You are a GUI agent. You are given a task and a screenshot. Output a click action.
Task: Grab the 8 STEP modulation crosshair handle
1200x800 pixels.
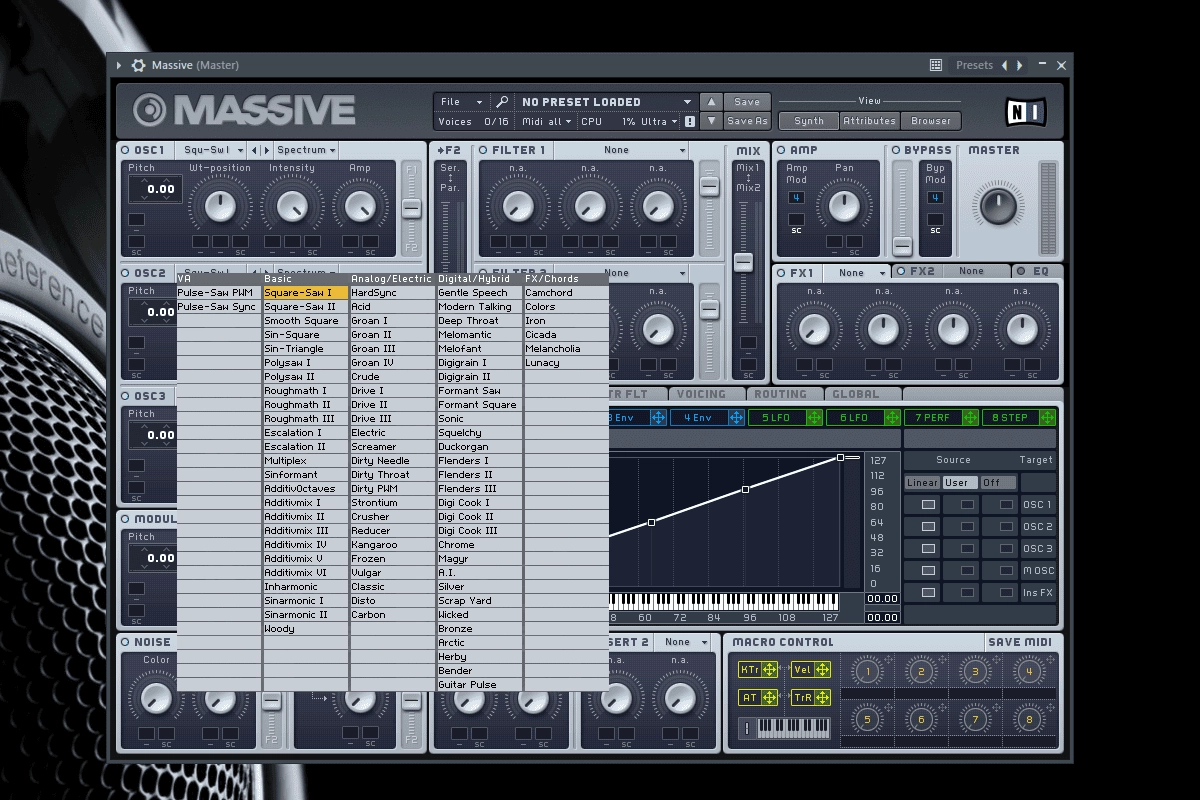[1048, 418]
